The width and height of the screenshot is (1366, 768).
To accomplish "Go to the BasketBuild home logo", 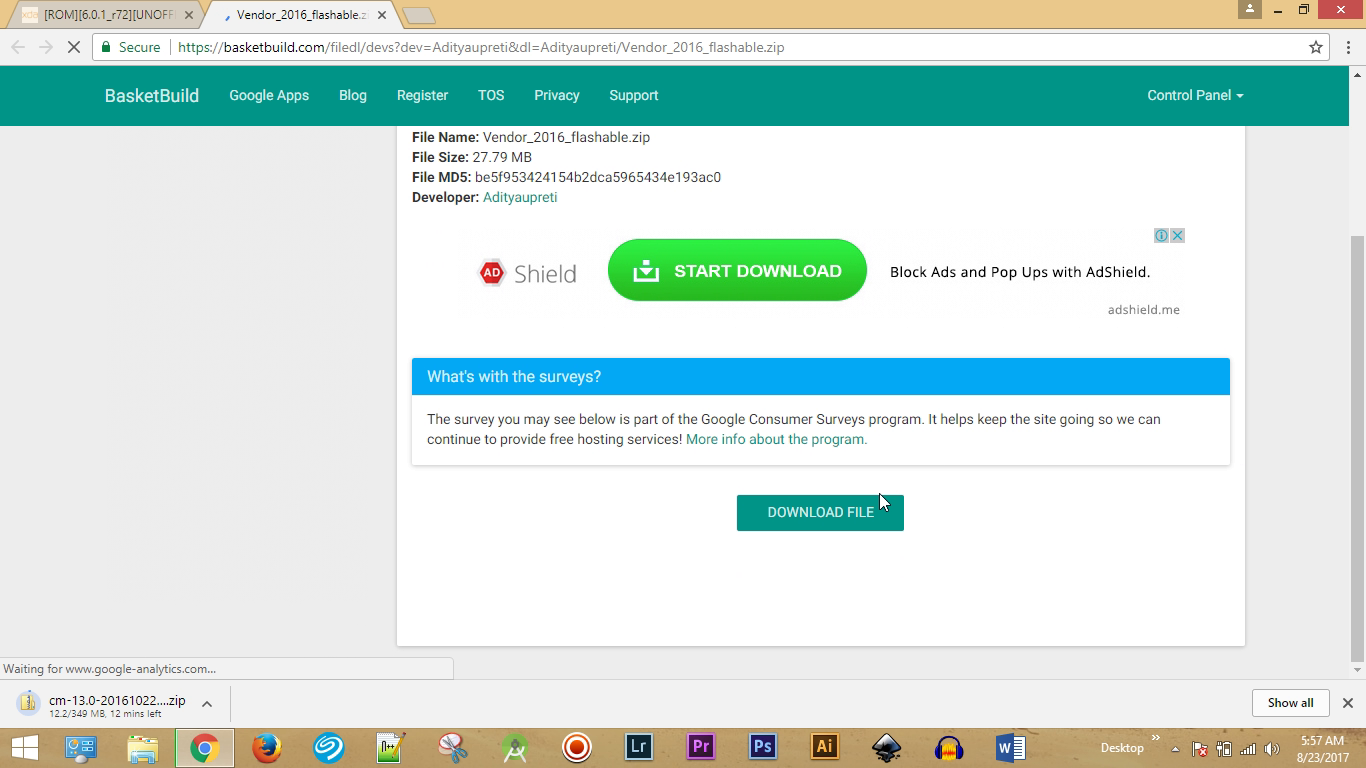I will pyautogui.click(x=152, y=95).
